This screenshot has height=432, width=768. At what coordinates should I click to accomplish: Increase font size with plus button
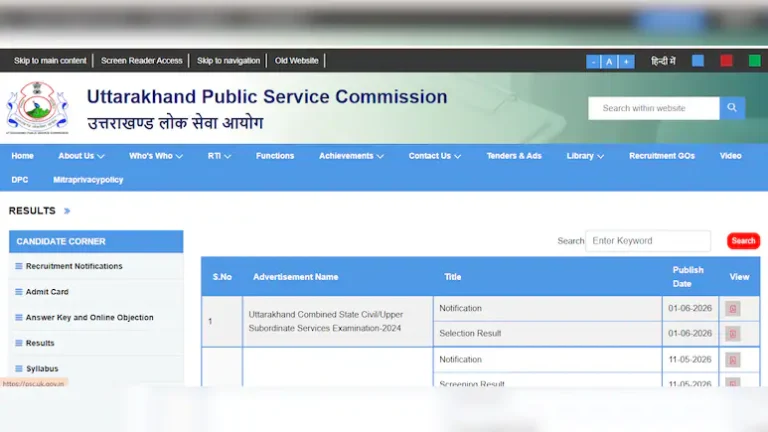pos(626,62)
